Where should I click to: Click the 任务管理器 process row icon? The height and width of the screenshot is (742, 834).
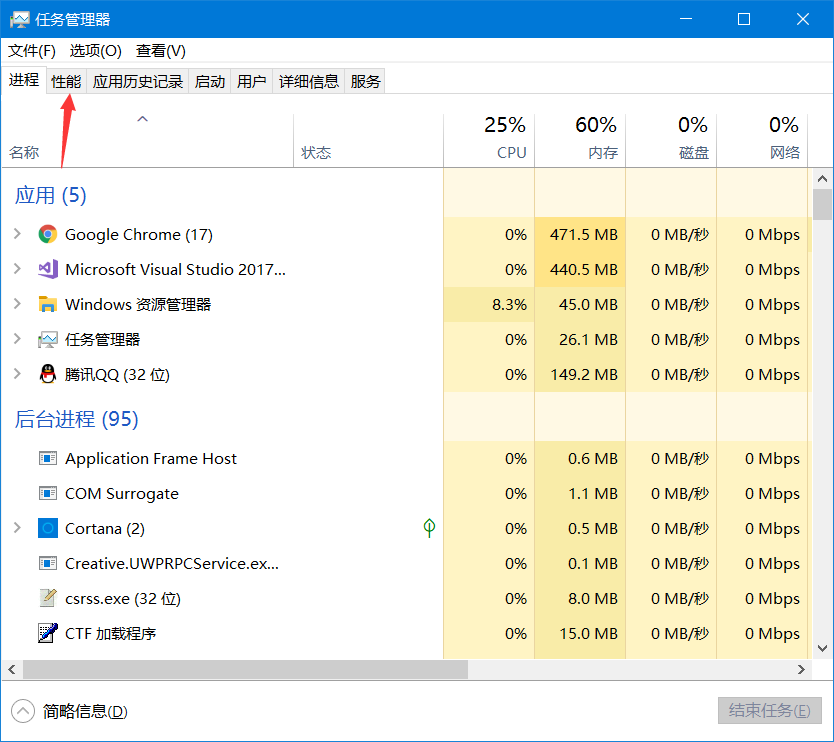pyautogui.click(x=47, y=339)
